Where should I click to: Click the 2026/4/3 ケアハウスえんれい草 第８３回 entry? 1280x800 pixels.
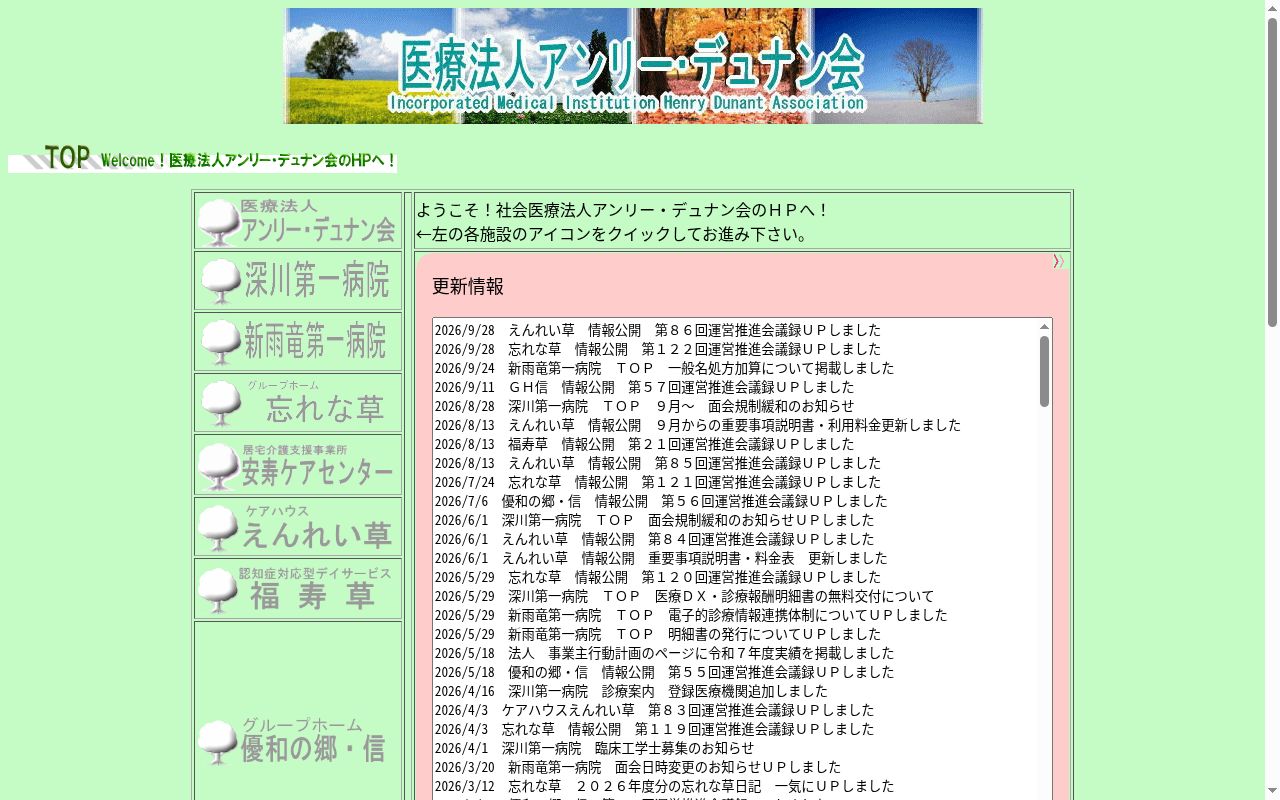coord(655,710)
